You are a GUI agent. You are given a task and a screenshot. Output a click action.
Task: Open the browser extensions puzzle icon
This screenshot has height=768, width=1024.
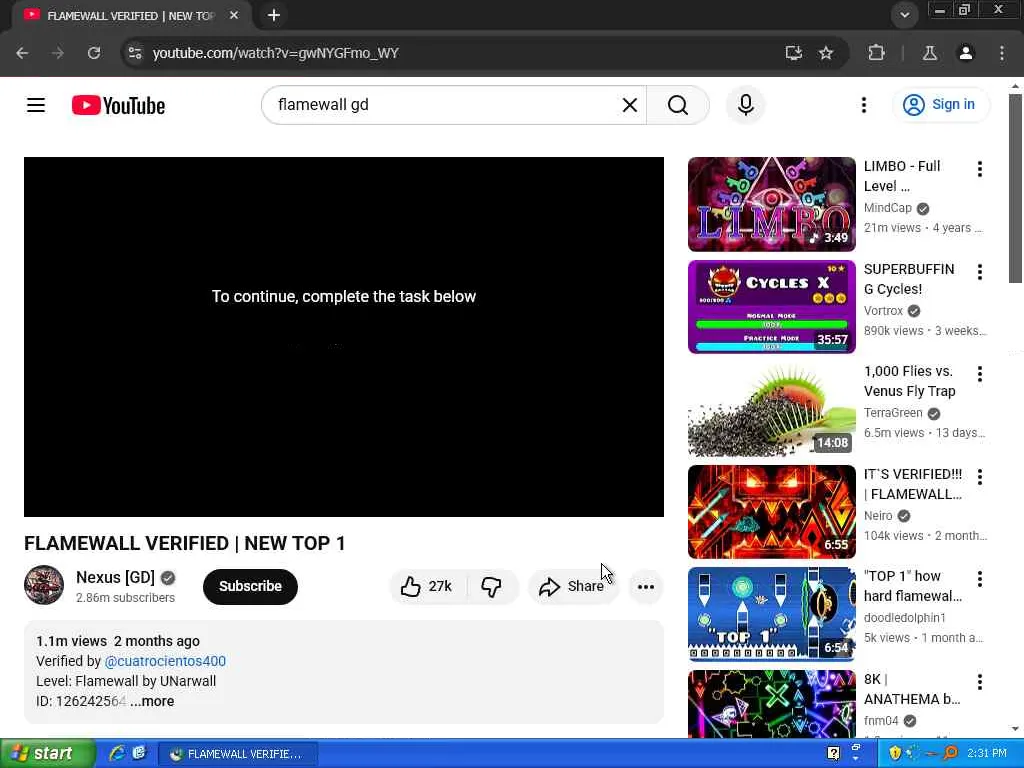click(876, 53)
